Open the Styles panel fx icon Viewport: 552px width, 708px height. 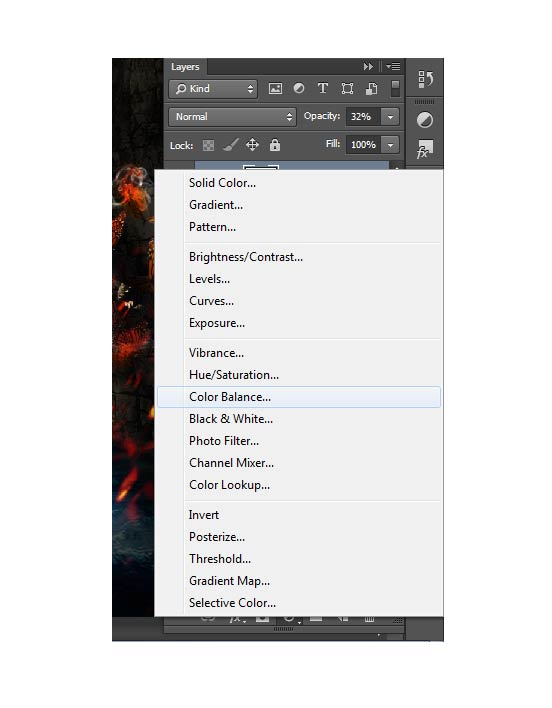tap(425, 149)
